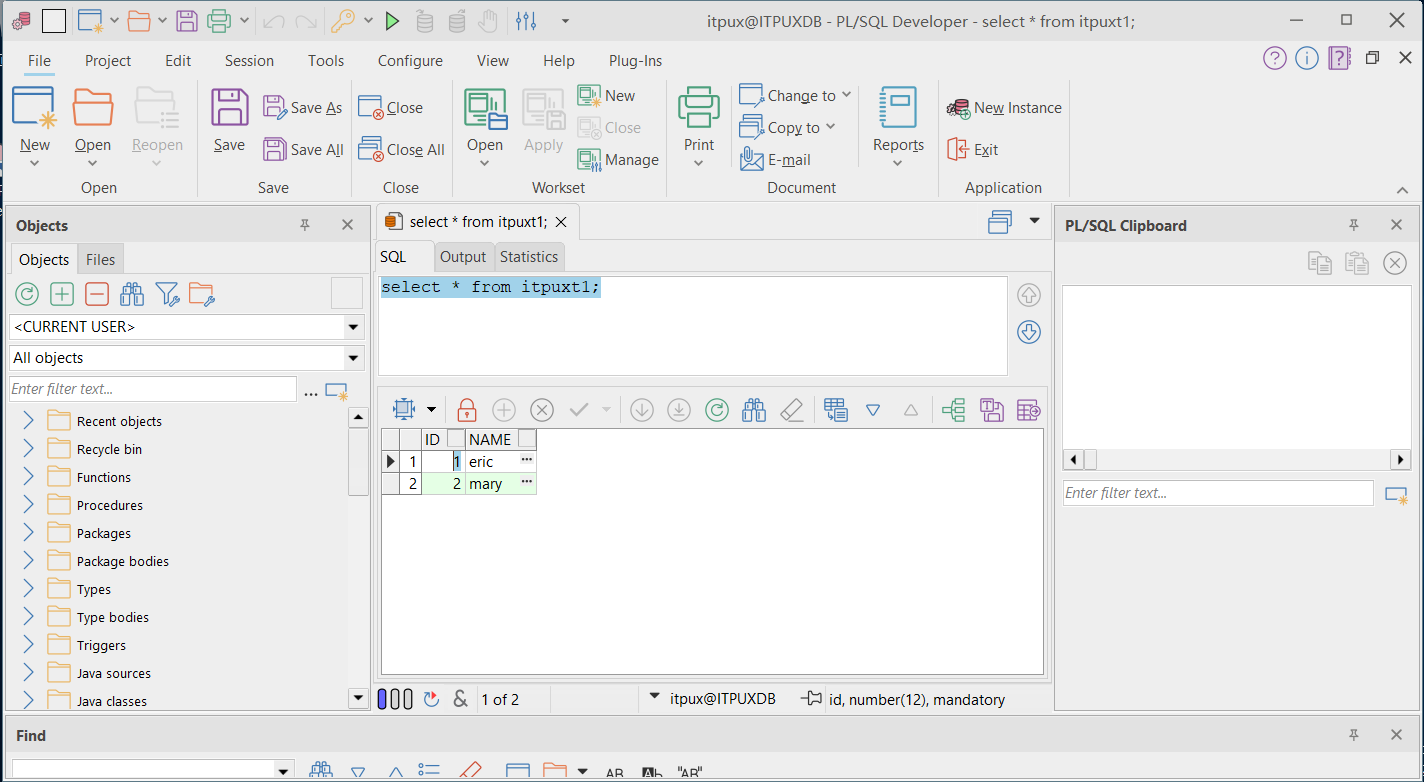Click Close All in the ribbon
1424x782 pixels.
(x=402, y=149)
